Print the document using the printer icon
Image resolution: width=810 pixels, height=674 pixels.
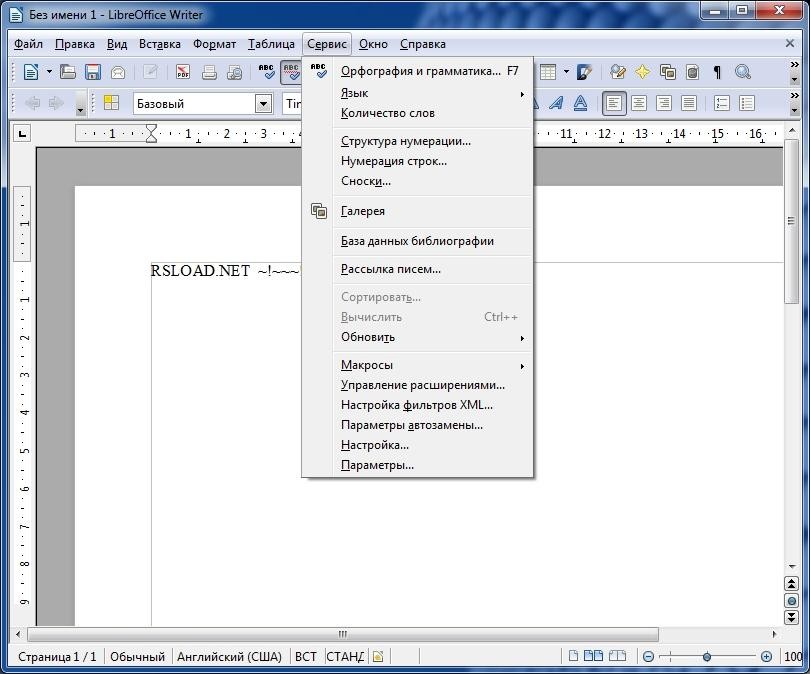(209, 72)
